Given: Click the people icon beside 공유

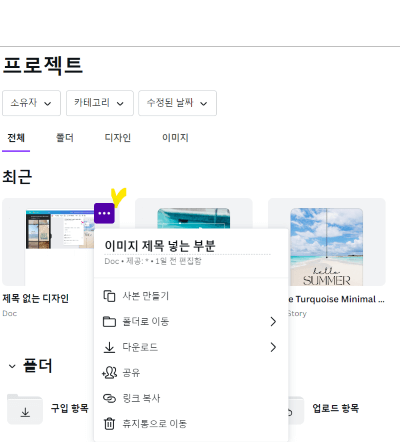Looking at the screenshot, I should [109, 373].
